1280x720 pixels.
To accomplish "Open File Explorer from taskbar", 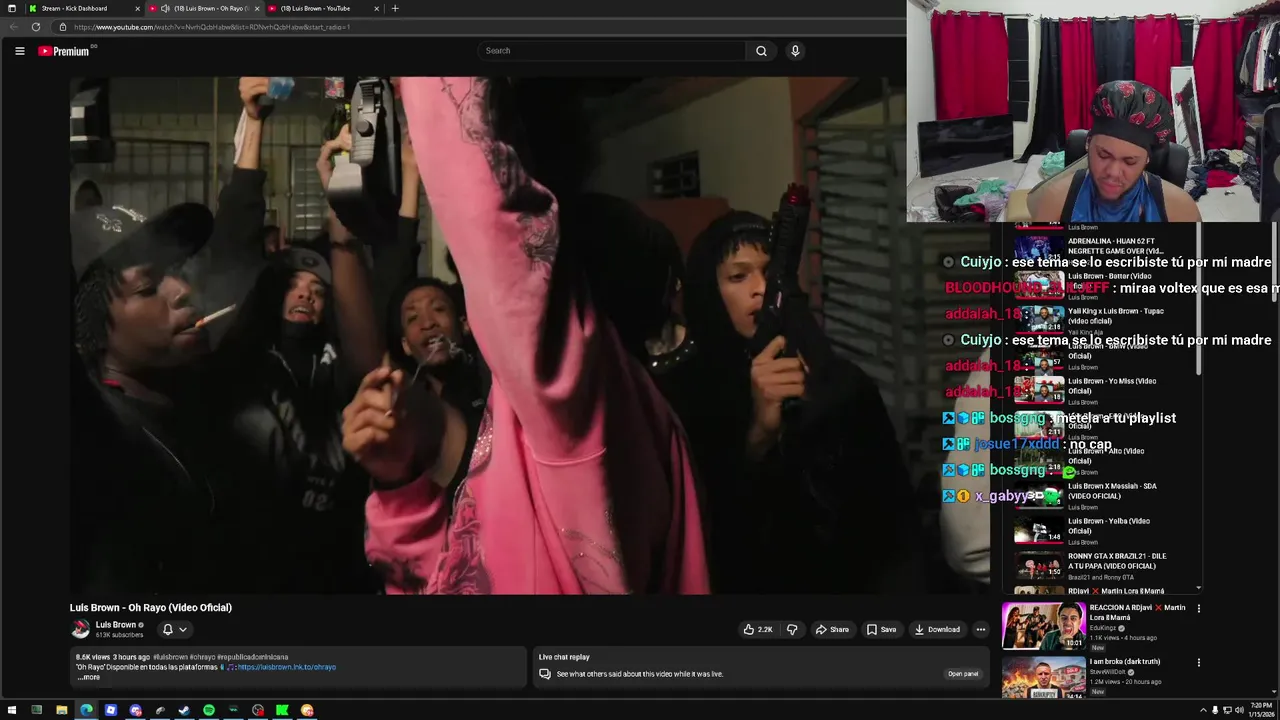I will click(x=61, y=710).
